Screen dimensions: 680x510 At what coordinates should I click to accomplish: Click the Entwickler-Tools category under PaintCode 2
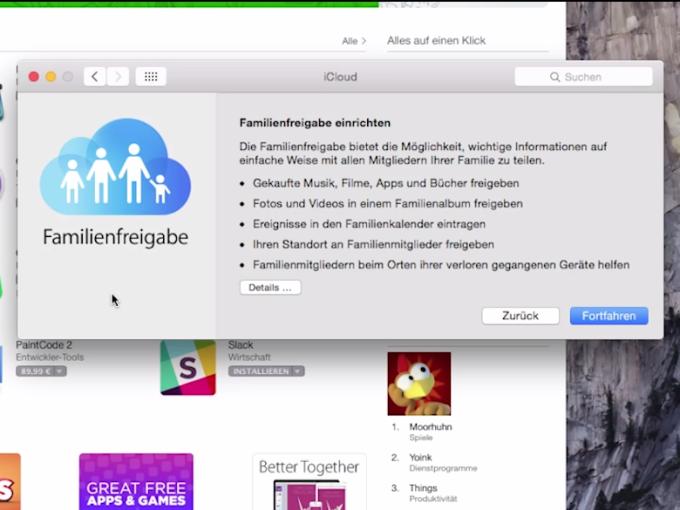(50, 357)
